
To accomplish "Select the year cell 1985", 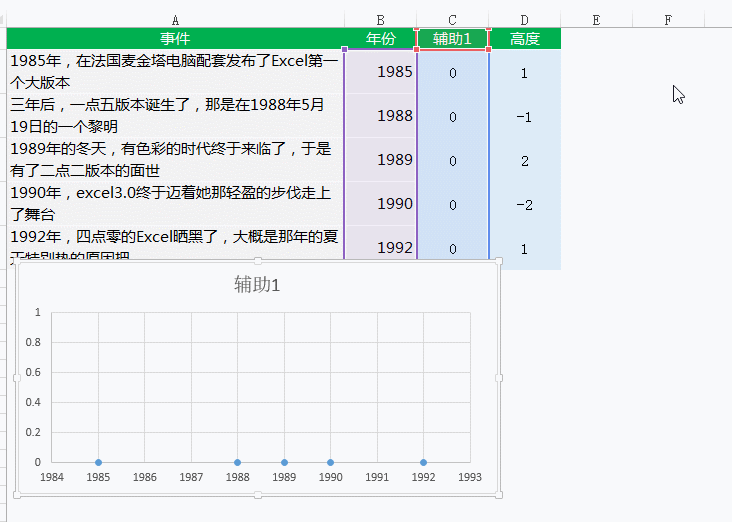I will coord(380,71).
